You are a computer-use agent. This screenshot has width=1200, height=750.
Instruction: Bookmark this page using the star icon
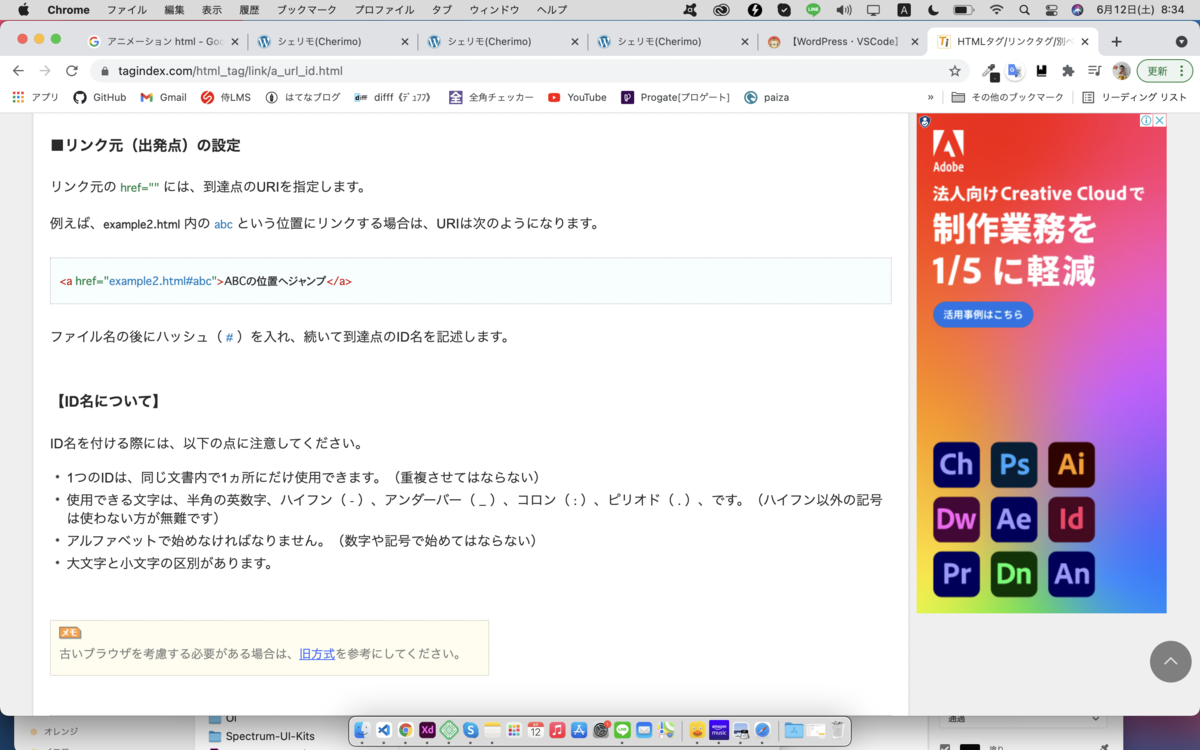point(955,71)
